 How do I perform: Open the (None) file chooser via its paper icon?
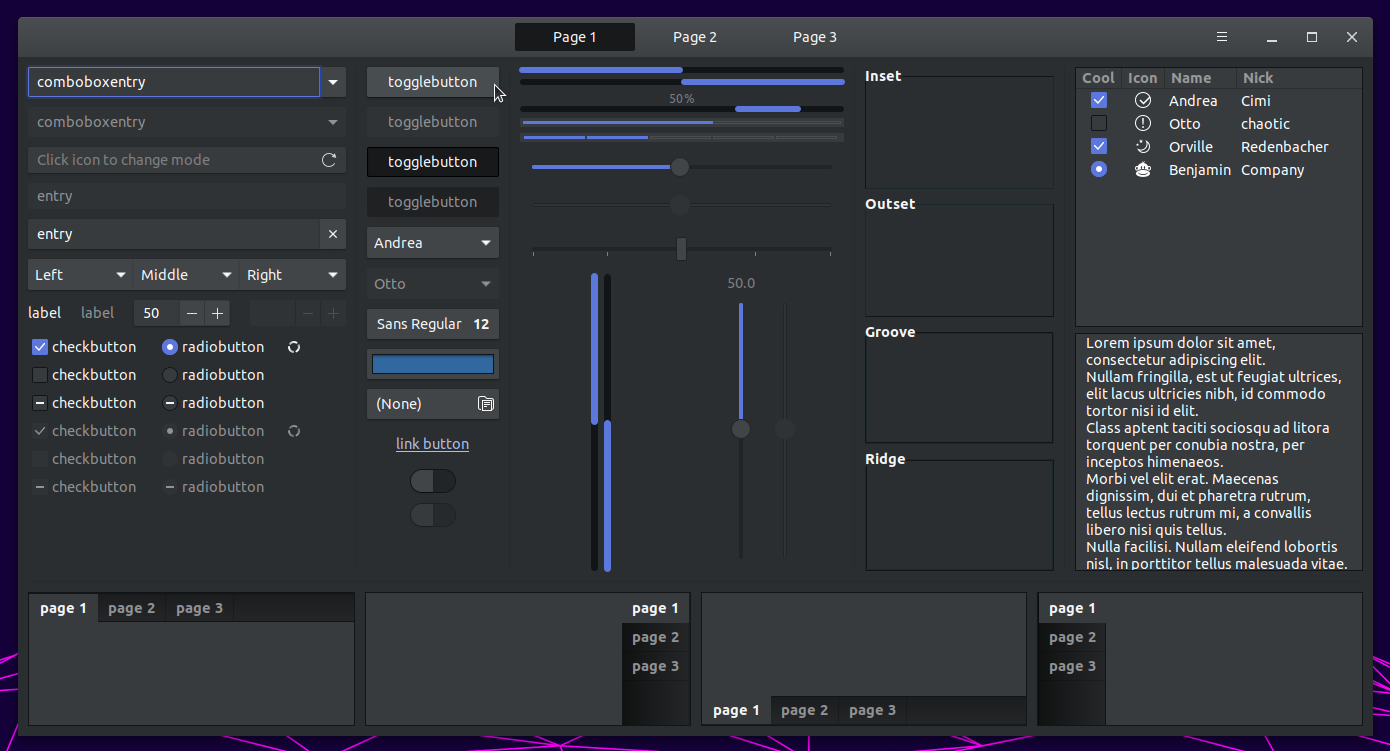click(x=486, y=403)
